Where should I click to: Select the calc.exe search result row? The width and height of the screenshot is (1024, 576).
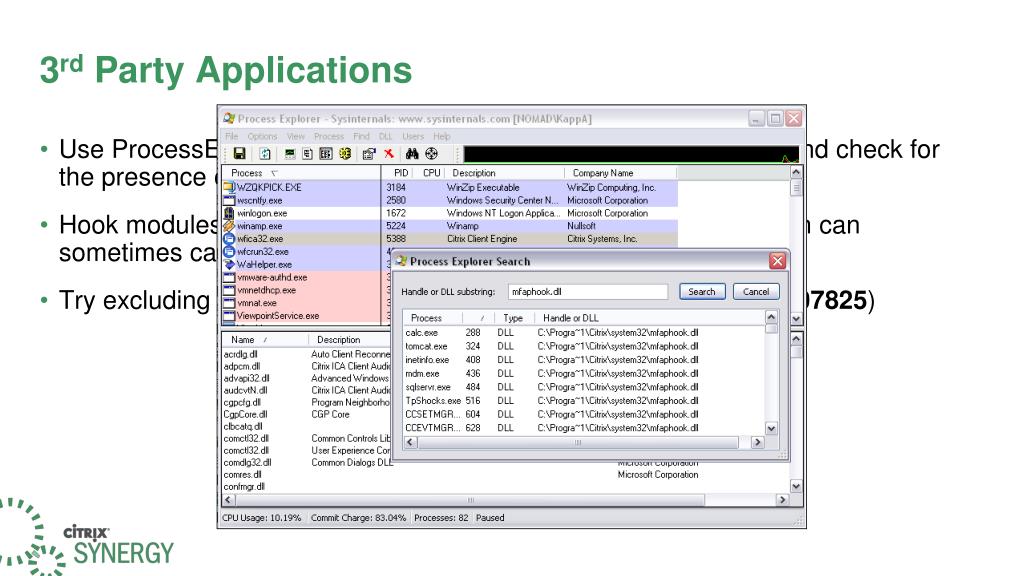[584, 332]
